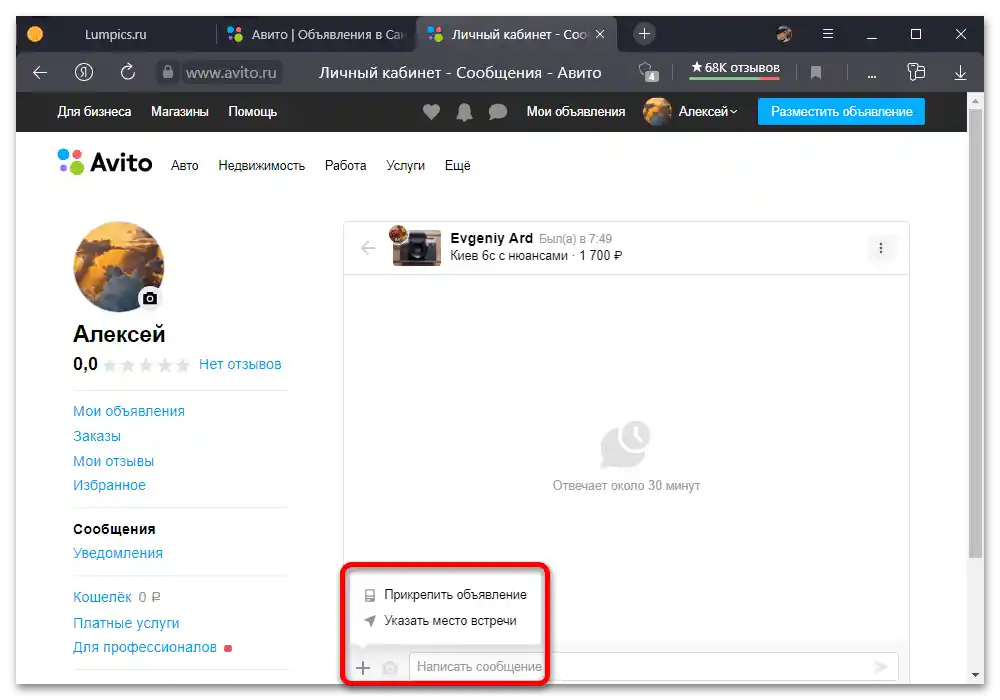
Task: Go to Мои объявления in the top header
Action: tap(576, 112)
